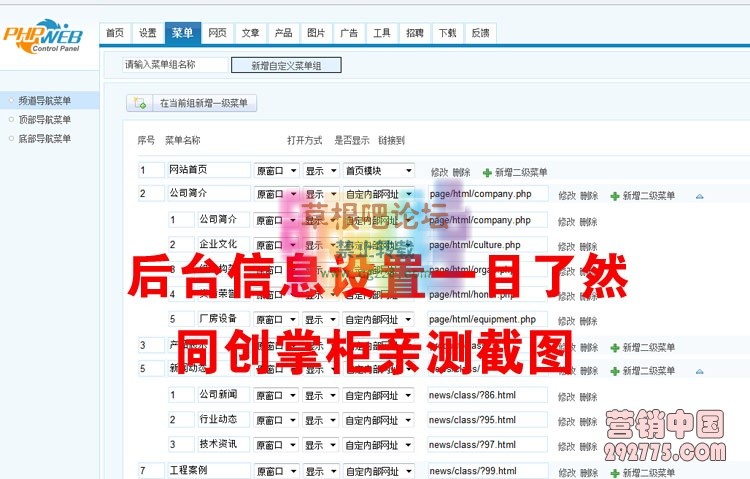
Task: Switch to the 下载 tab
Action: pos(448,33)
